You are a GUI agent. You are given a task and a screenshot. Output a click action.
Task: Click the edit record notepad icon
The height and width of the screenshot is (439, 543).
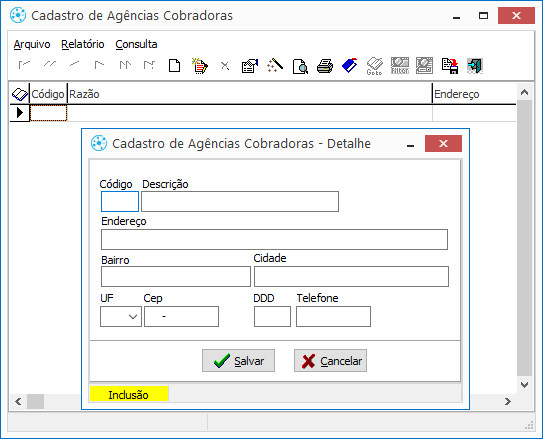200,65
